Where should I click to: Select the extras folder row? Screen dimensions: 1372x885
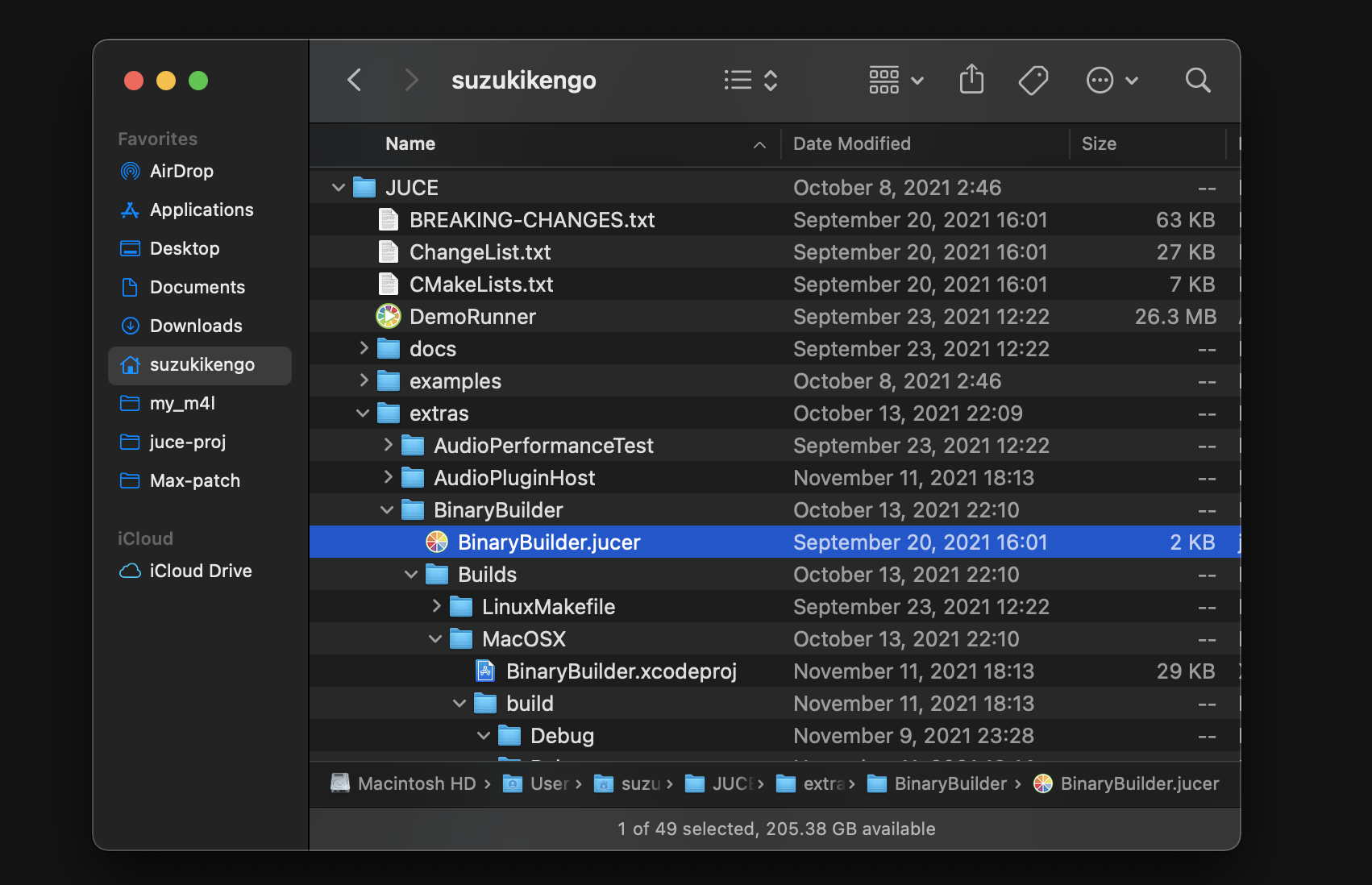[774, 413]
